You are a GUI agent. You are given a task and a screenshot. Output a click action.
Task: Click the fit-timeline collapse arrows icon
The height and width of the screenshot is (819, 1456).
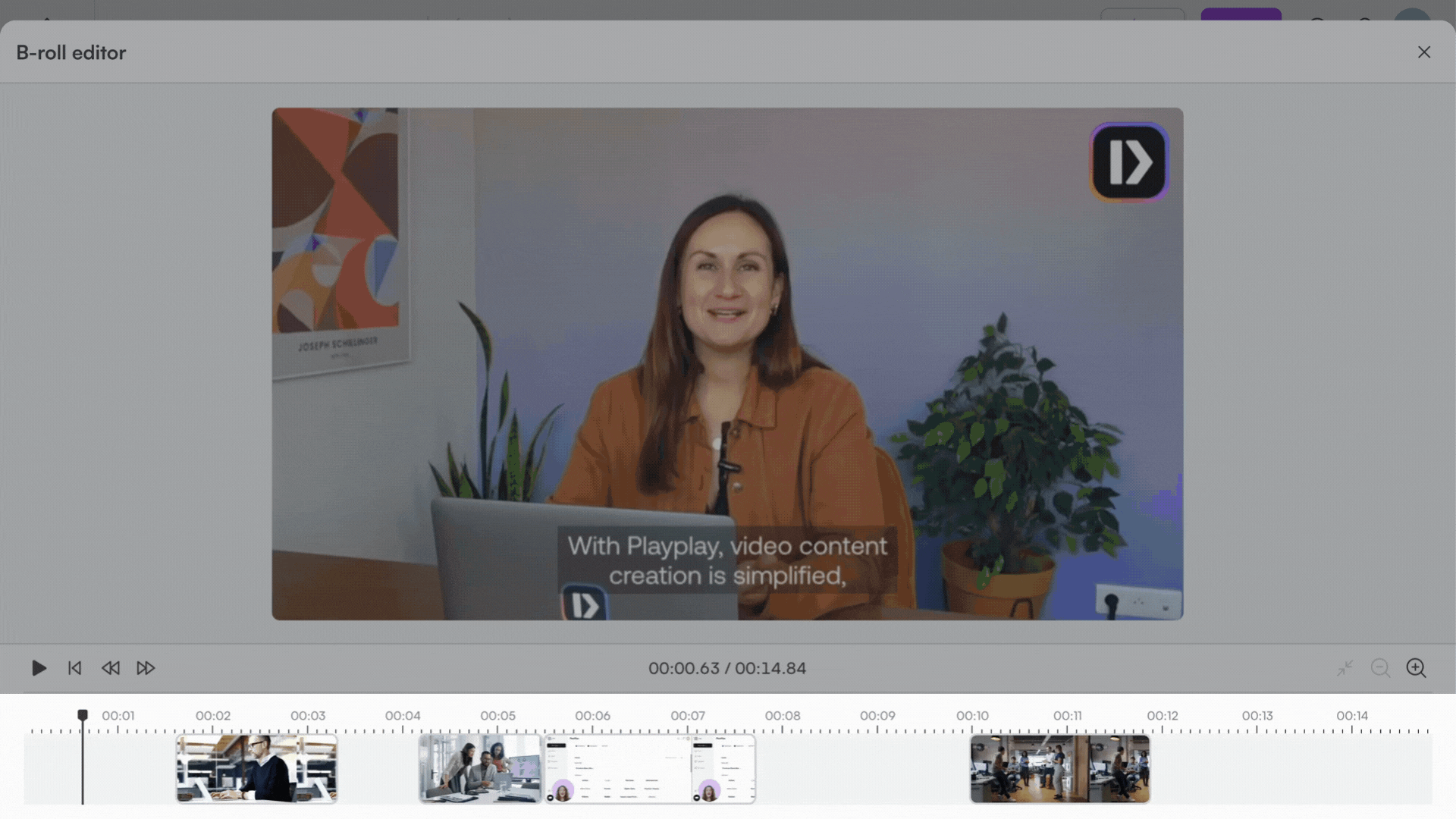click(1345, 668)
